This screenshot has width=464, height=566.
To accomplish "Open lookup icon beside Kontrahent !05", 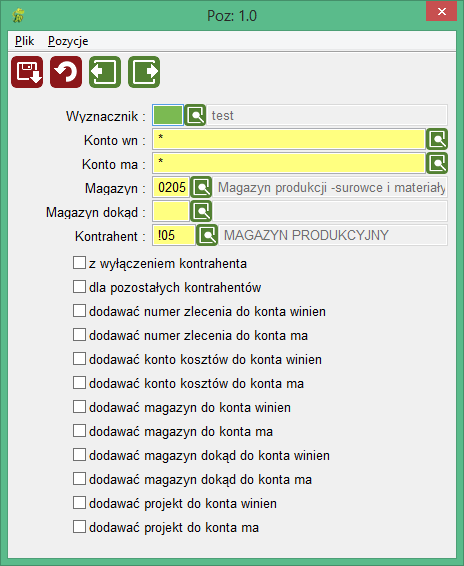I will [207, 235].
